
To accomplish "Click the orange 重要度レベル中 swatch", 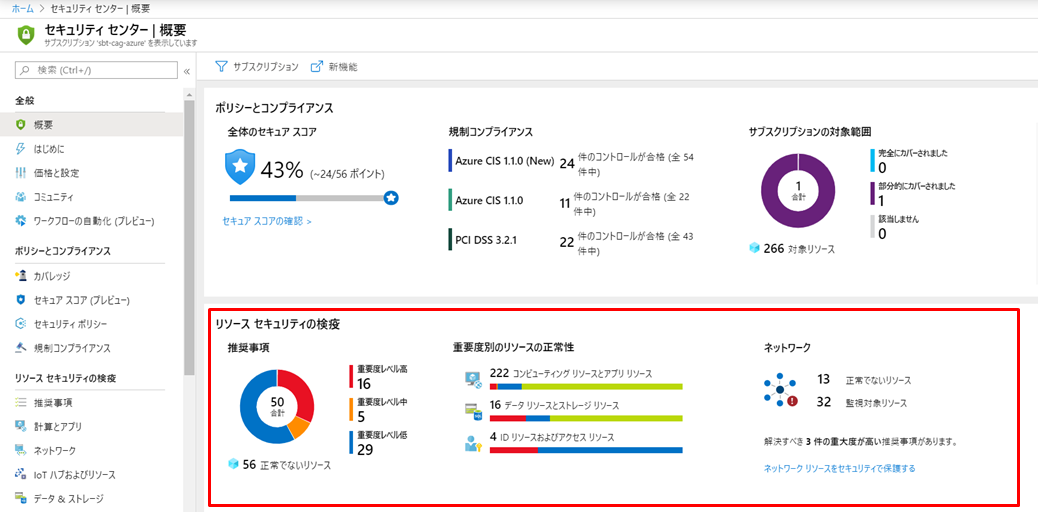I will (x=352, y=409).
